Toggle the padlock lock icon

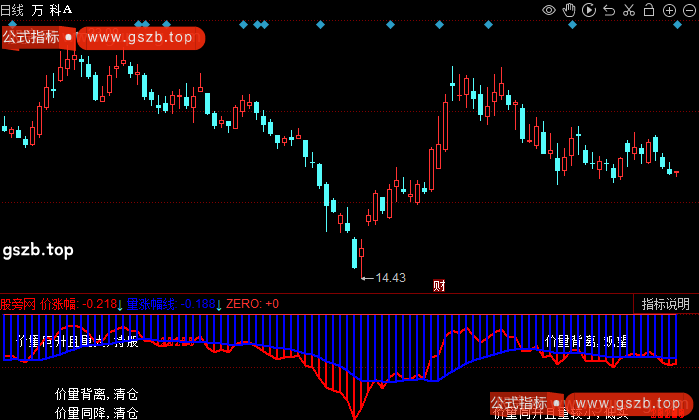(649, 10)
